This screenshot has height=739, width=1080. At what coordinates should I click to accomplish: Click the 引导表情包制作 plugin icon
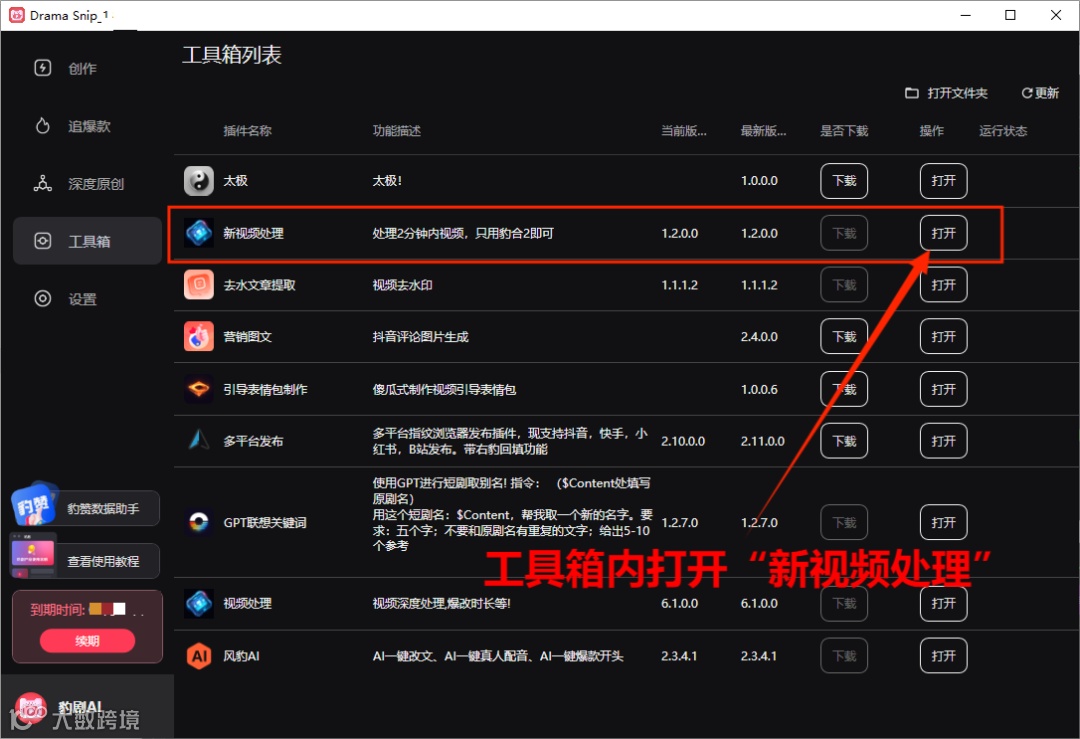pos(199,389)
